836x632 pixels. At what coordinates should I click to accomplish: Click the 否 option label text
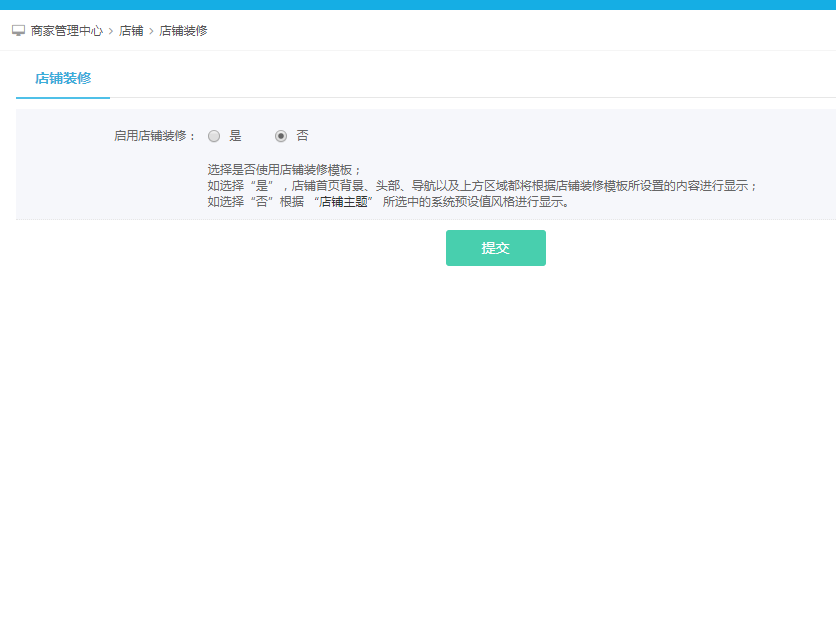[x=302, y=136]
